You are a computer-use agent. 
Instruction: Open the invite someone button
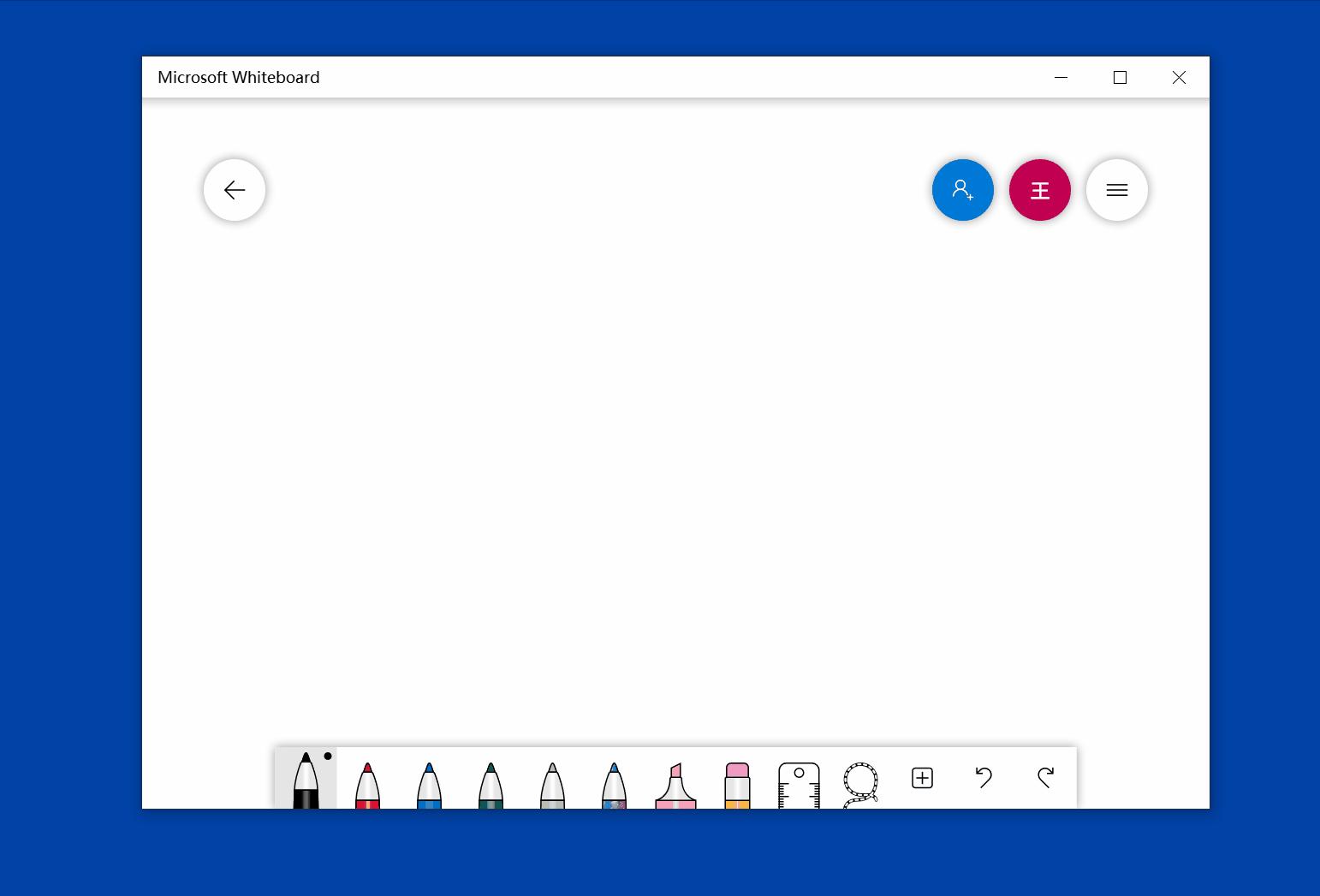point(963,190)
